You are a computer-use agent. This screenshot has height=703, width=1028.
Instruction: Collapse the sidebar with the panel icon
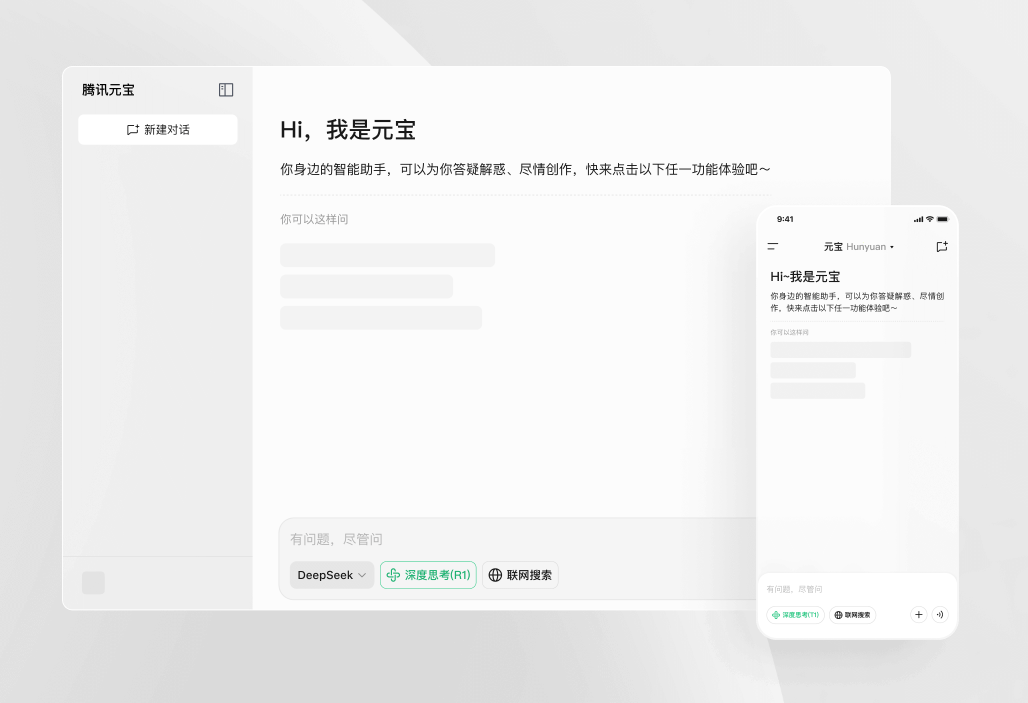[x=226, y=90]
